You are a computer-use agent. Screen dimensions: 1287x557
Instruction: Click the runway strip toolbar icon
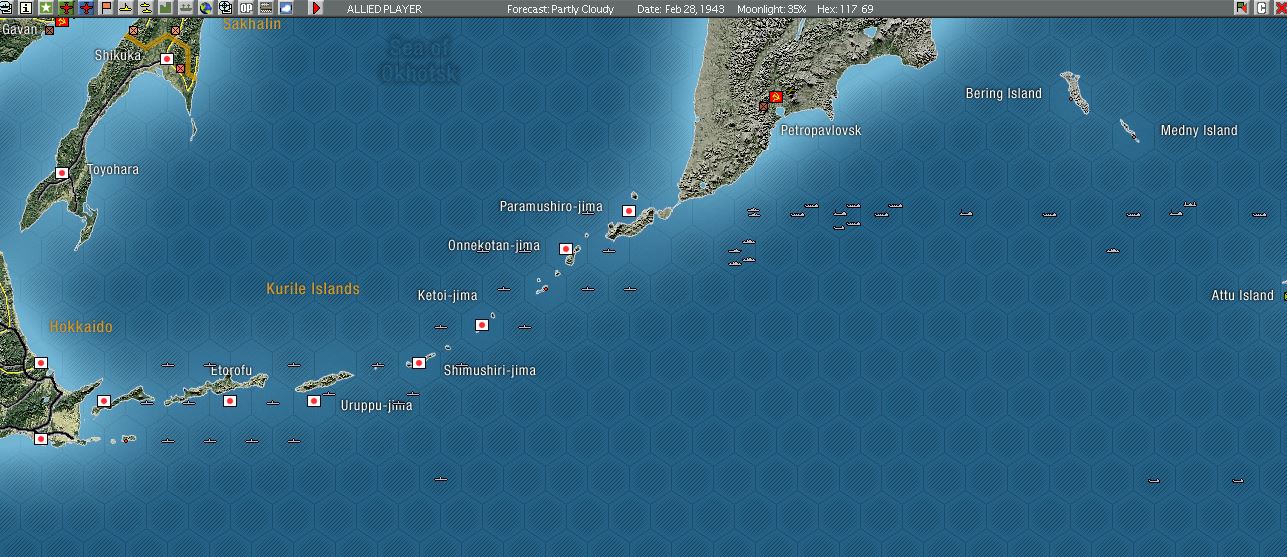click(x=266, y=8)
